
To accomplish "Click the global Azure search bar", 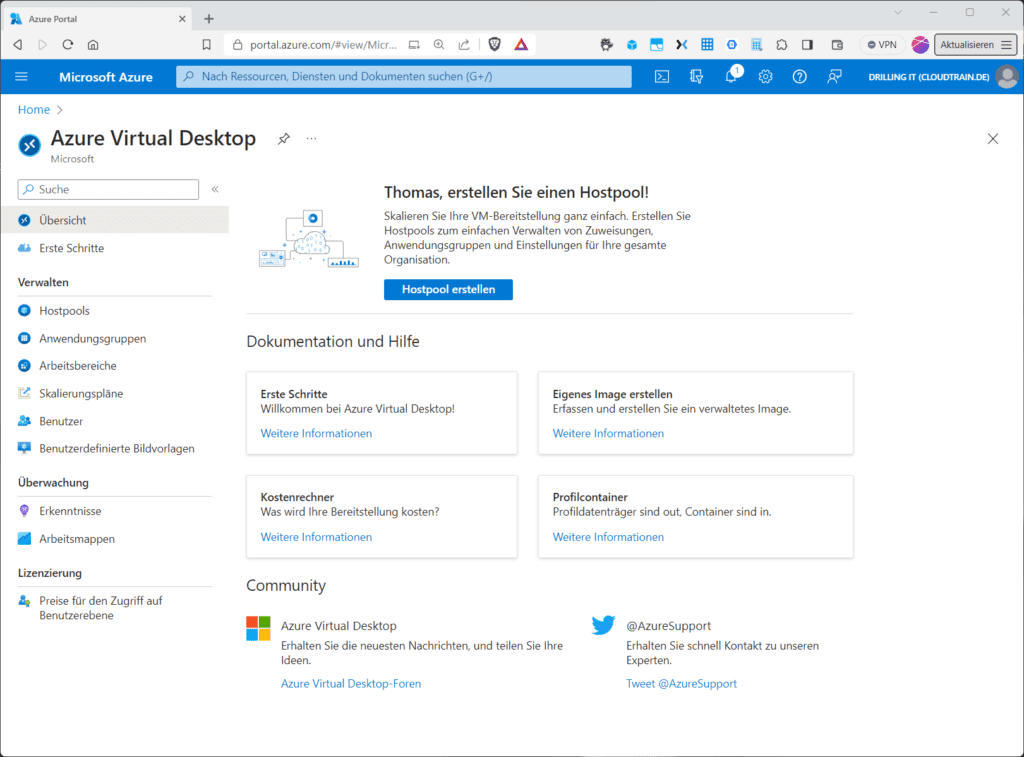I will point(404,76).
